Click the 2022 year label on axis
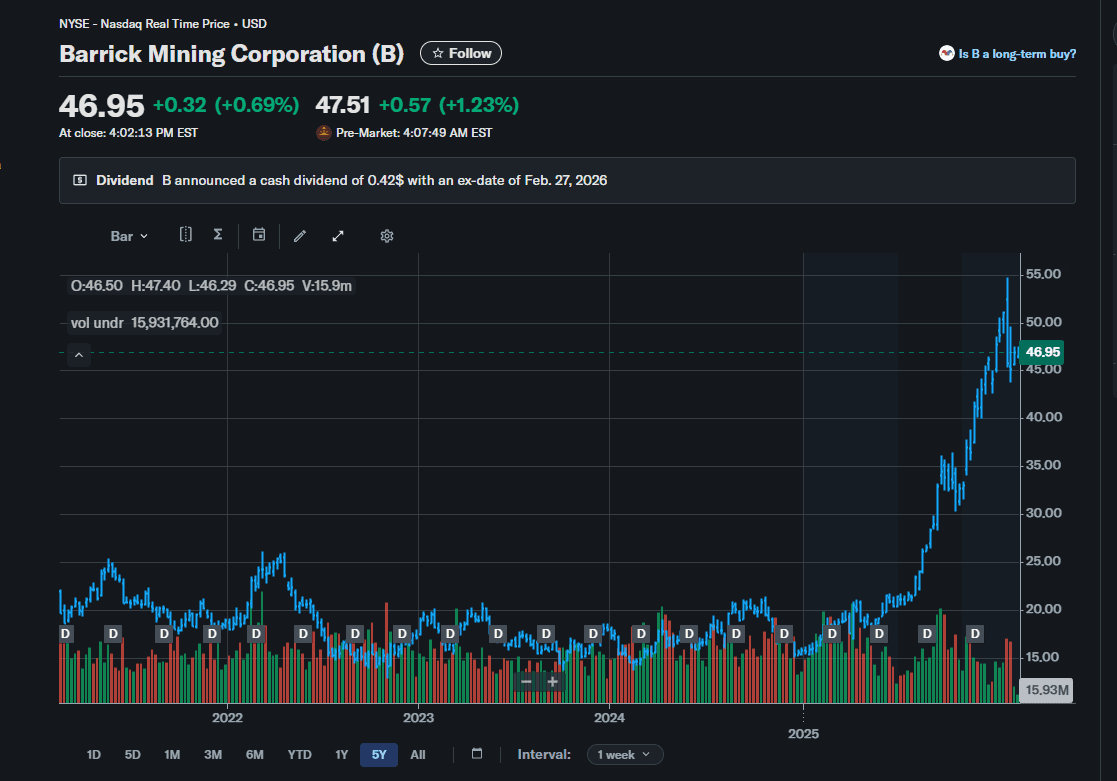The height and width of the screenshot is (781, 1117). point(227,718)
